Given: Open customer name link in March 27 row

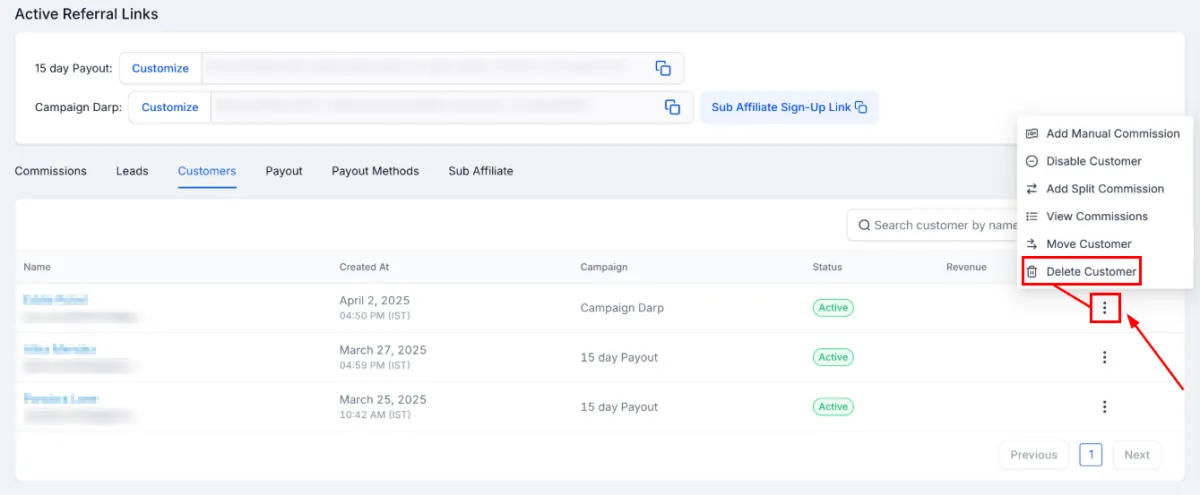Looking at the screenshot, I should click(x=60, y=349).
